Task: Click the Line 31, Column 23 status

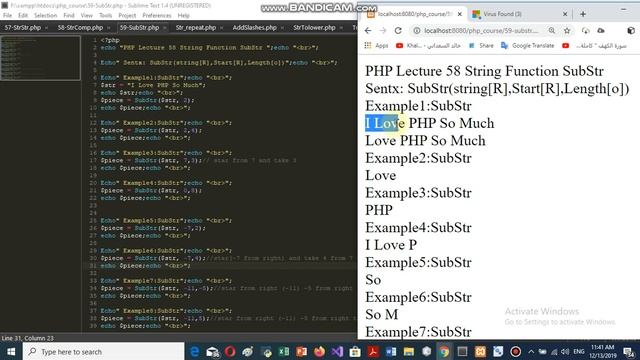Action: pyautogui.click(x=27, y=338)
